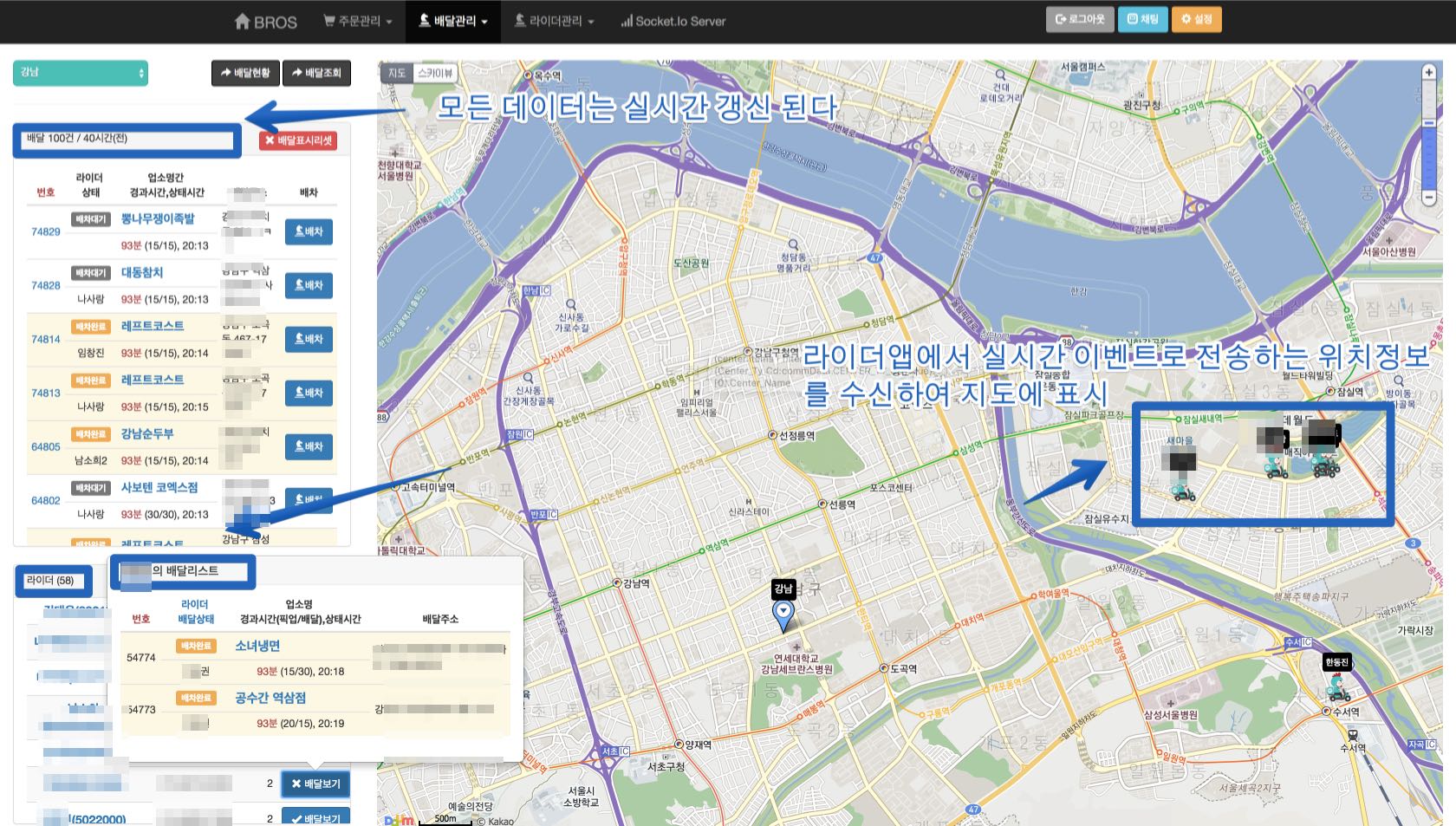Go to the BROS home brand link
This screenshot has height=826, width=1456.
266,22
